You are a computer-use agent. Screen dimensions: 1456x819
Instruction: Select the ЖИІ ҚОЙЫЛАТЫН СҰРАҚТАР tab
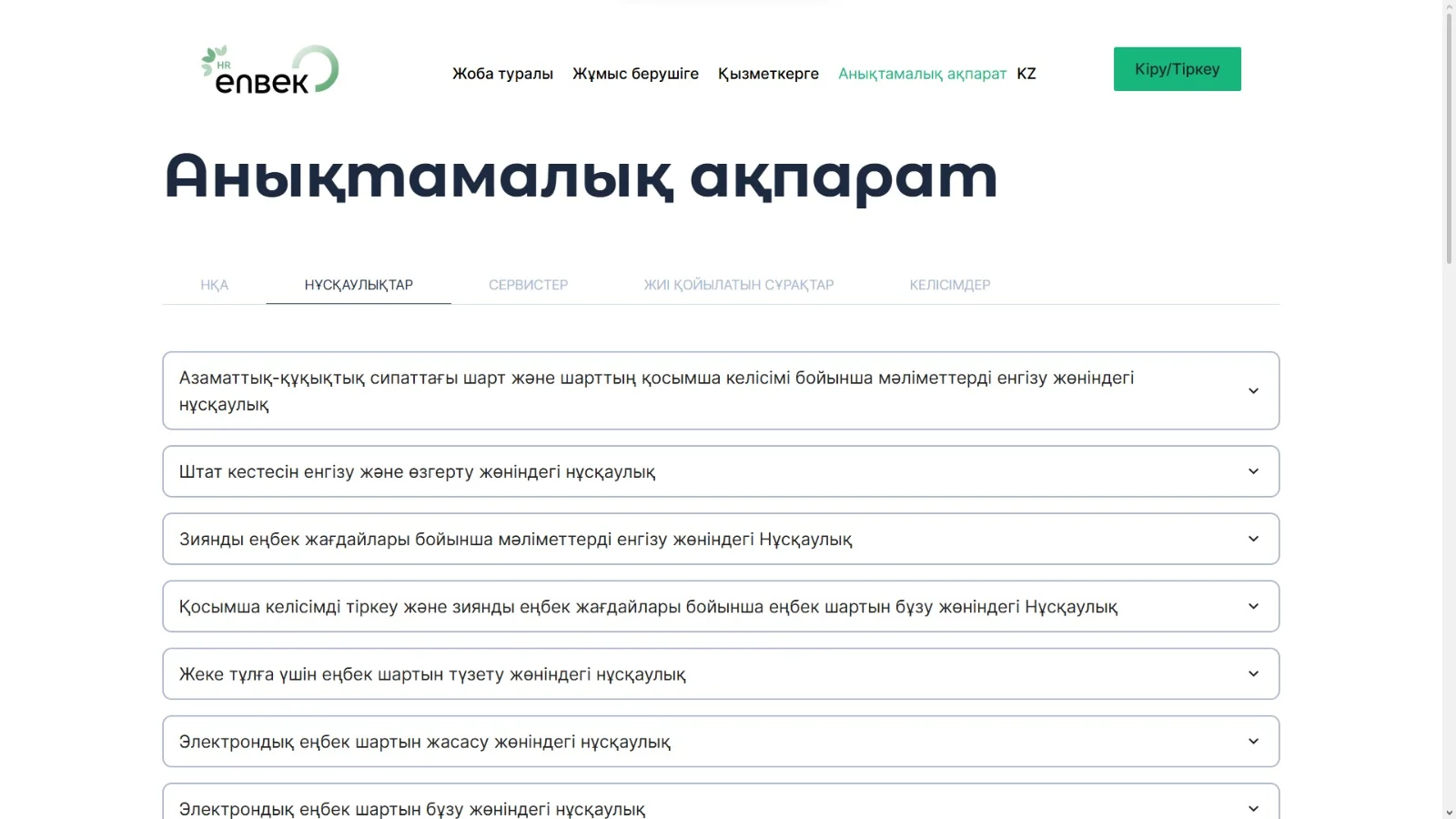[738, 285]
